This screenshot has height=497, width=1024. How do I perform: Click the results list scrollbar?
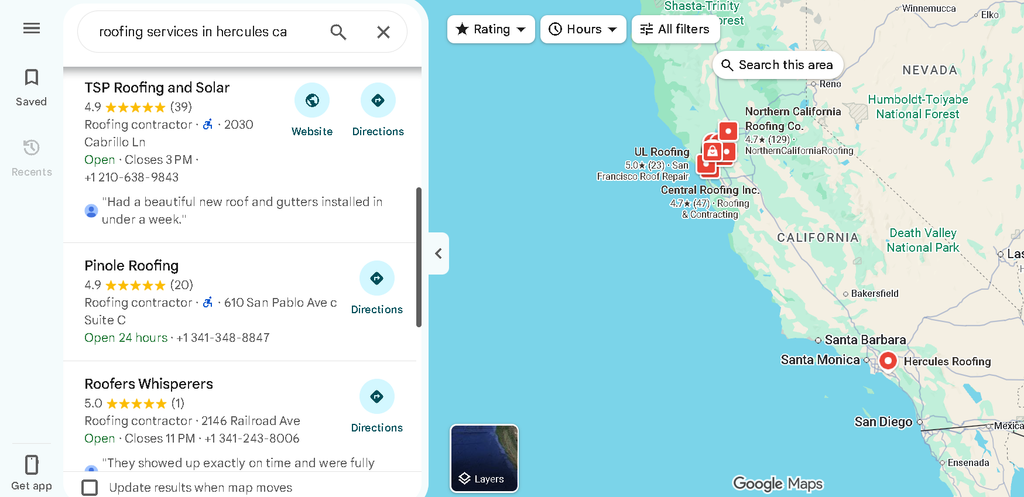click(419, 257)
